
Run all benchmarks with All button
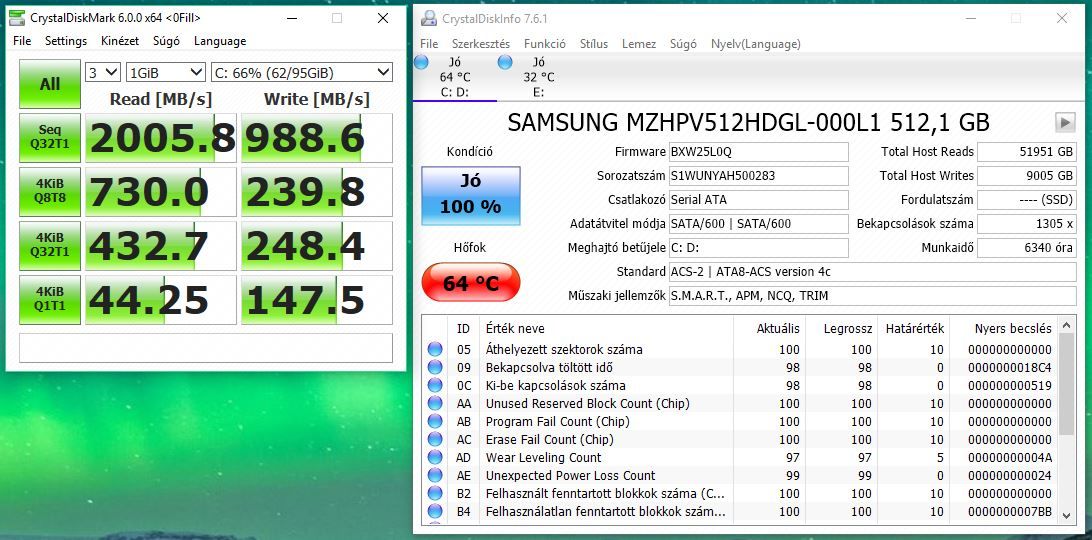point(49,84)
